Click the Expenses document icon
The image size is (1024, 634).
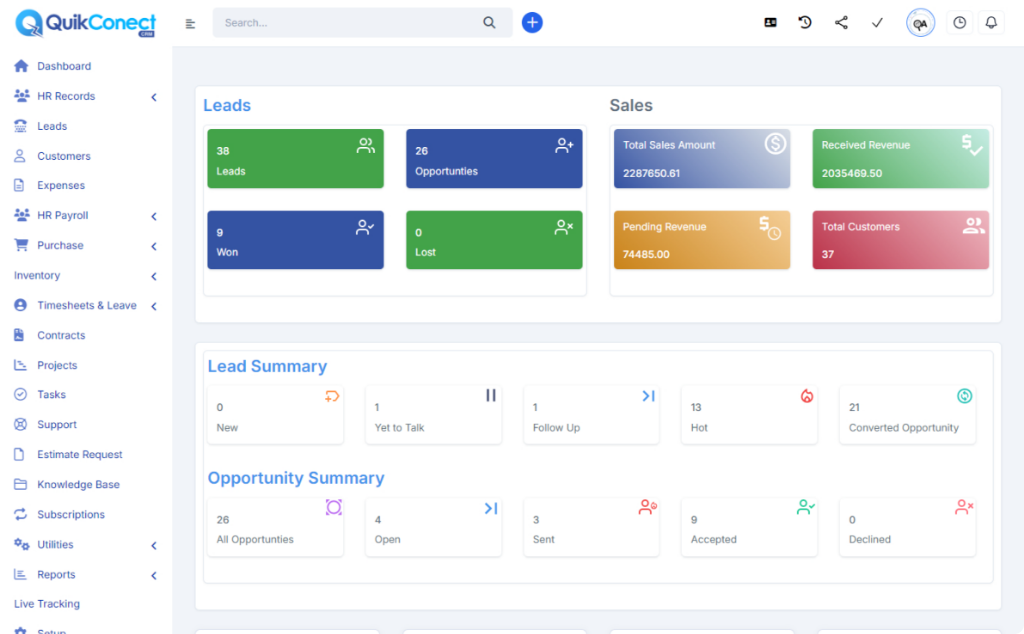click(x=20, y=185)
